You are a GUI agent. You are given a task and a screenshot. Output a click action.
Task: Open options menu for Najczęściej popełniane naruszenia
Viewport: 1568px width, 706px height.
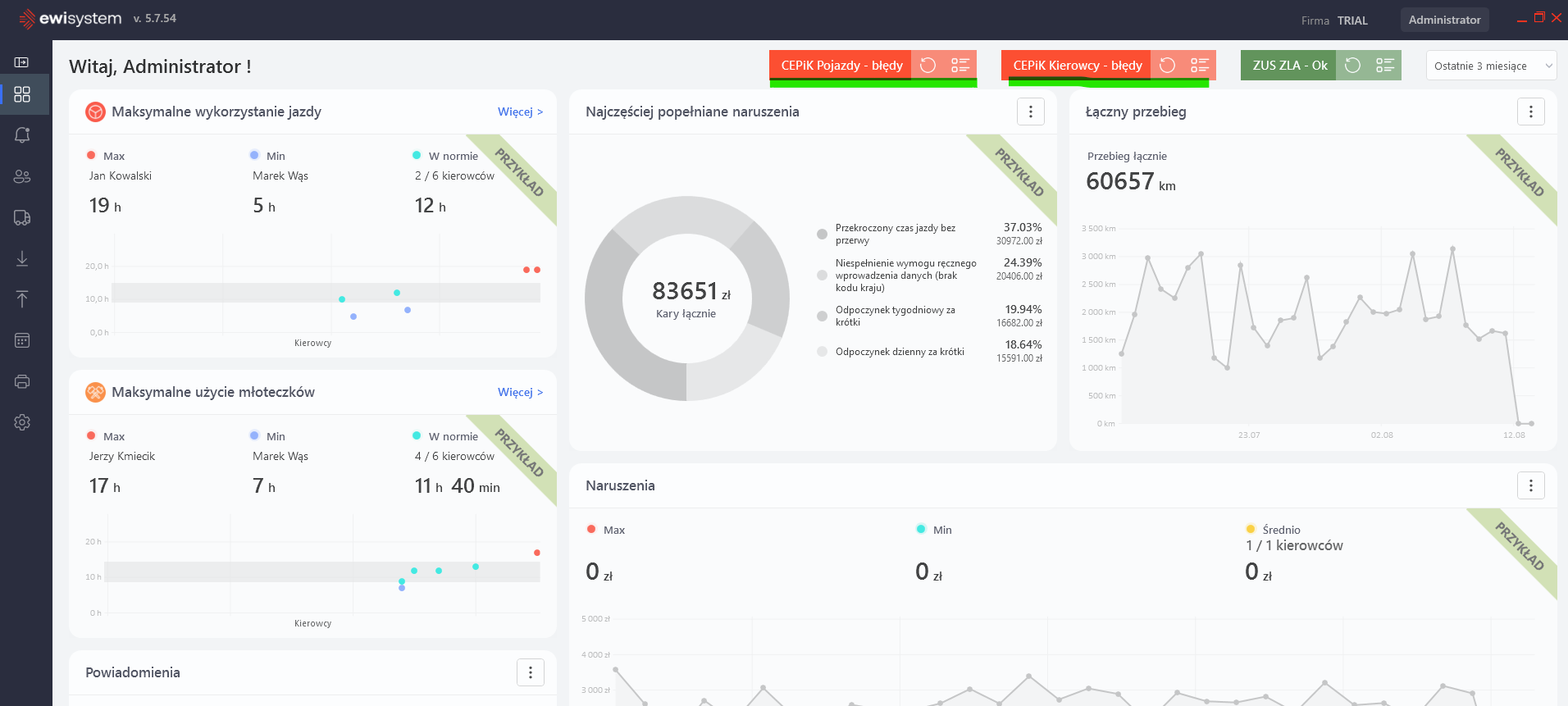[x=1030, y=112]
